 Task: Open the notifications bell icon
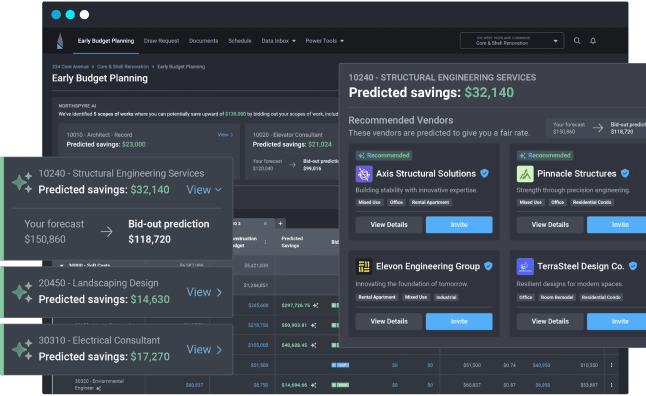point(593,41)
